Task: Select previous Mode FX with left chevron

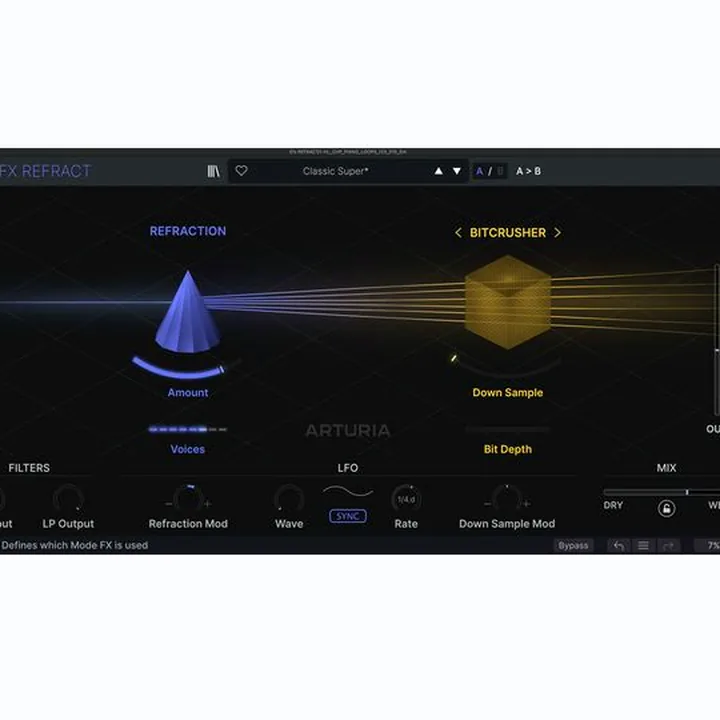Action: (458, 233)
